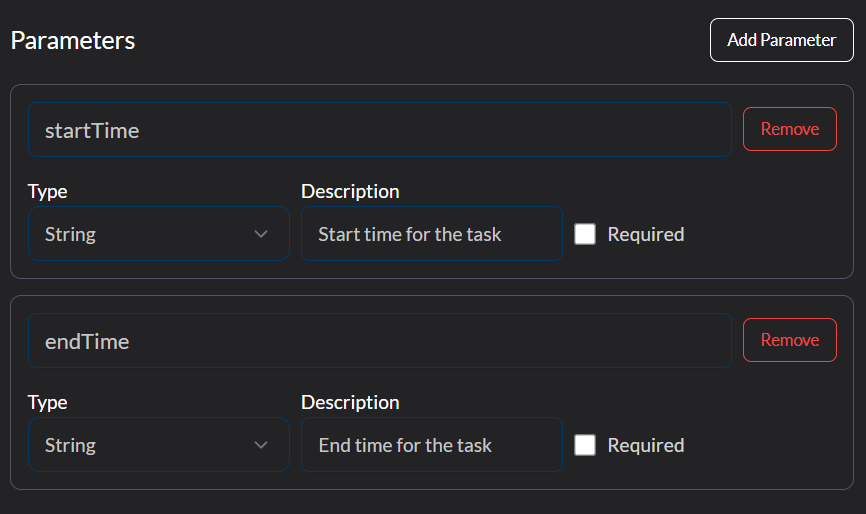Remove the startTime parameter
The image size is (866, 514).
pyautogui.click(x=789, y=129)
